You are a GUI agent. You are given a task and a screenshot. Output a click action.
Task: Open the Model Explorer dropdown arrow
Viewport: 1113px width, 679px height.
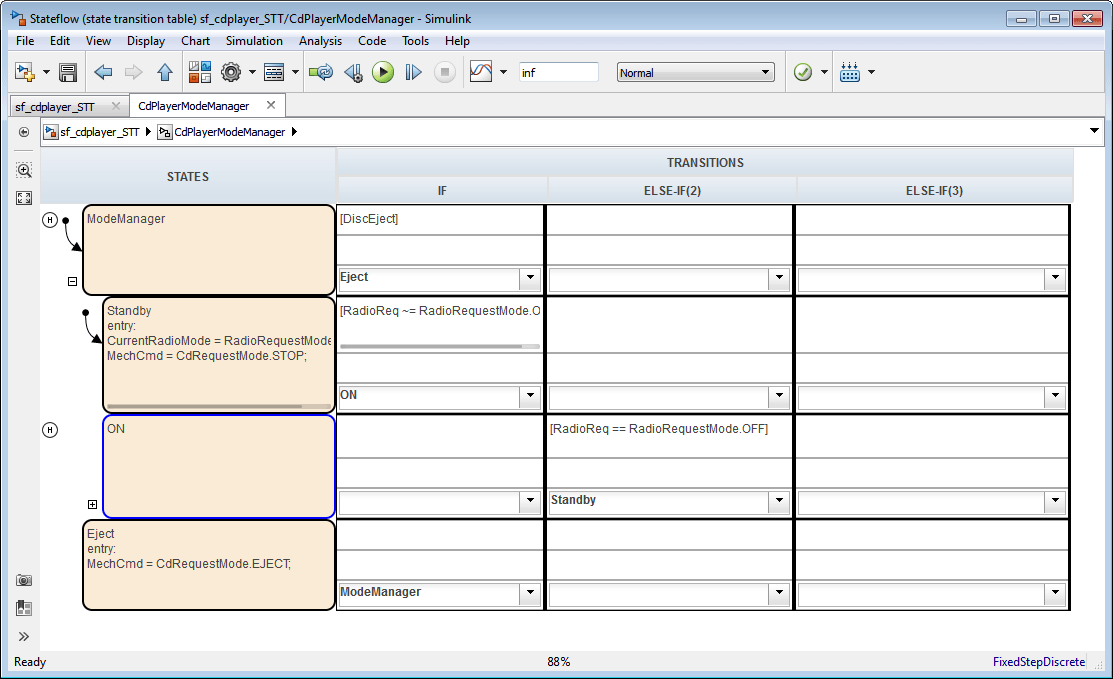[x=295, y=72]
